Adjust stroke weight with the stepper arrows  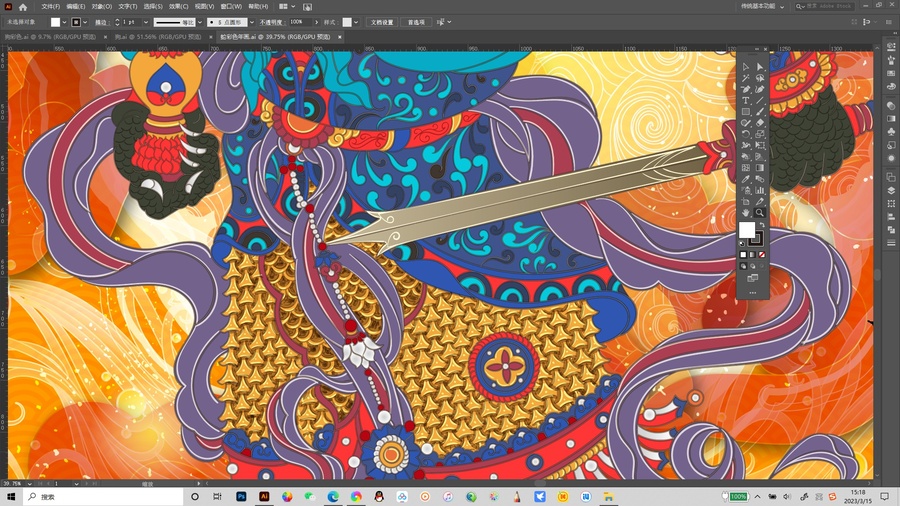[117, 22]
